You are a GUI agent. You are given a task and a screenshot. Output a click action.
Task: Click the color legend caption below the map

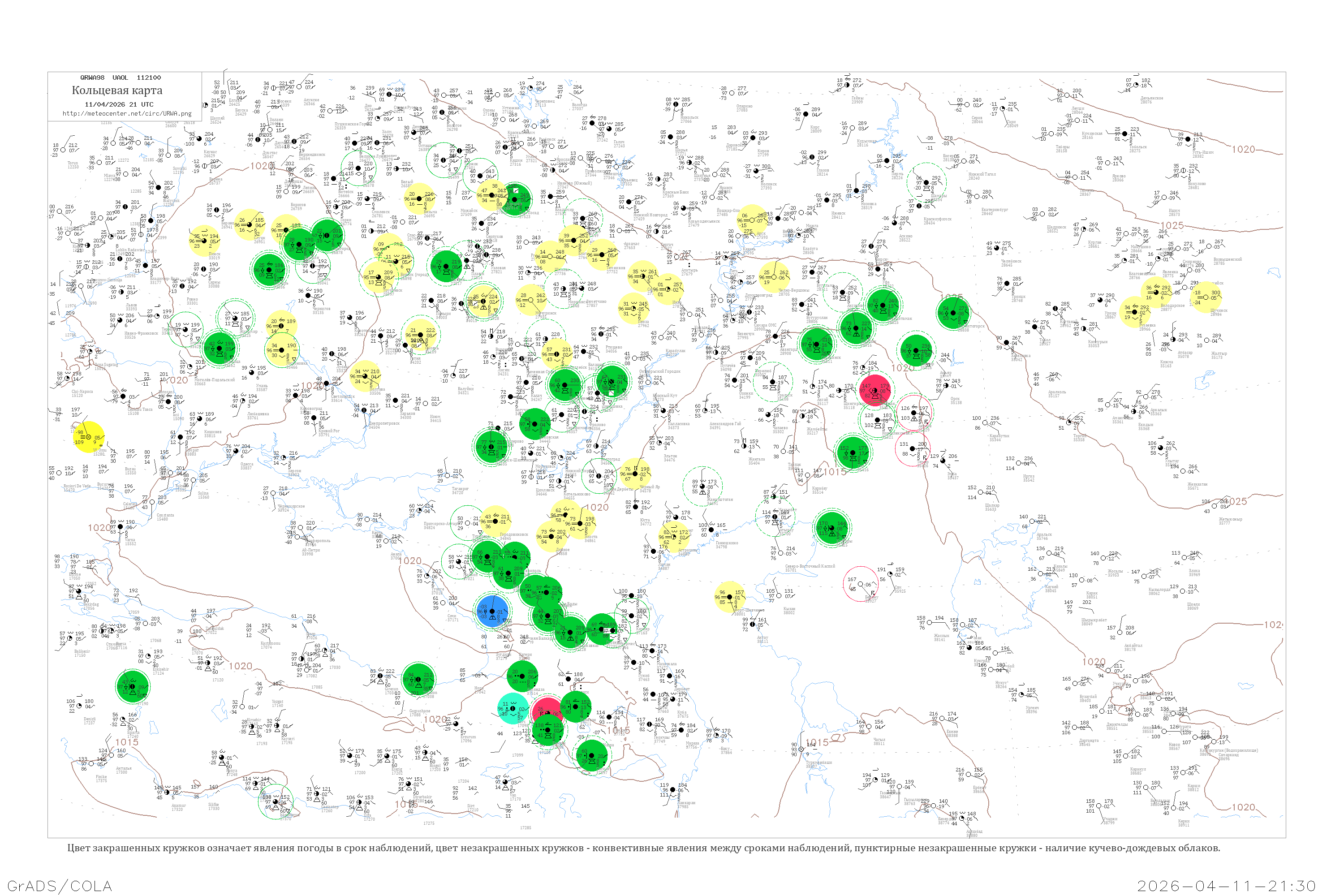click(643, 848)
